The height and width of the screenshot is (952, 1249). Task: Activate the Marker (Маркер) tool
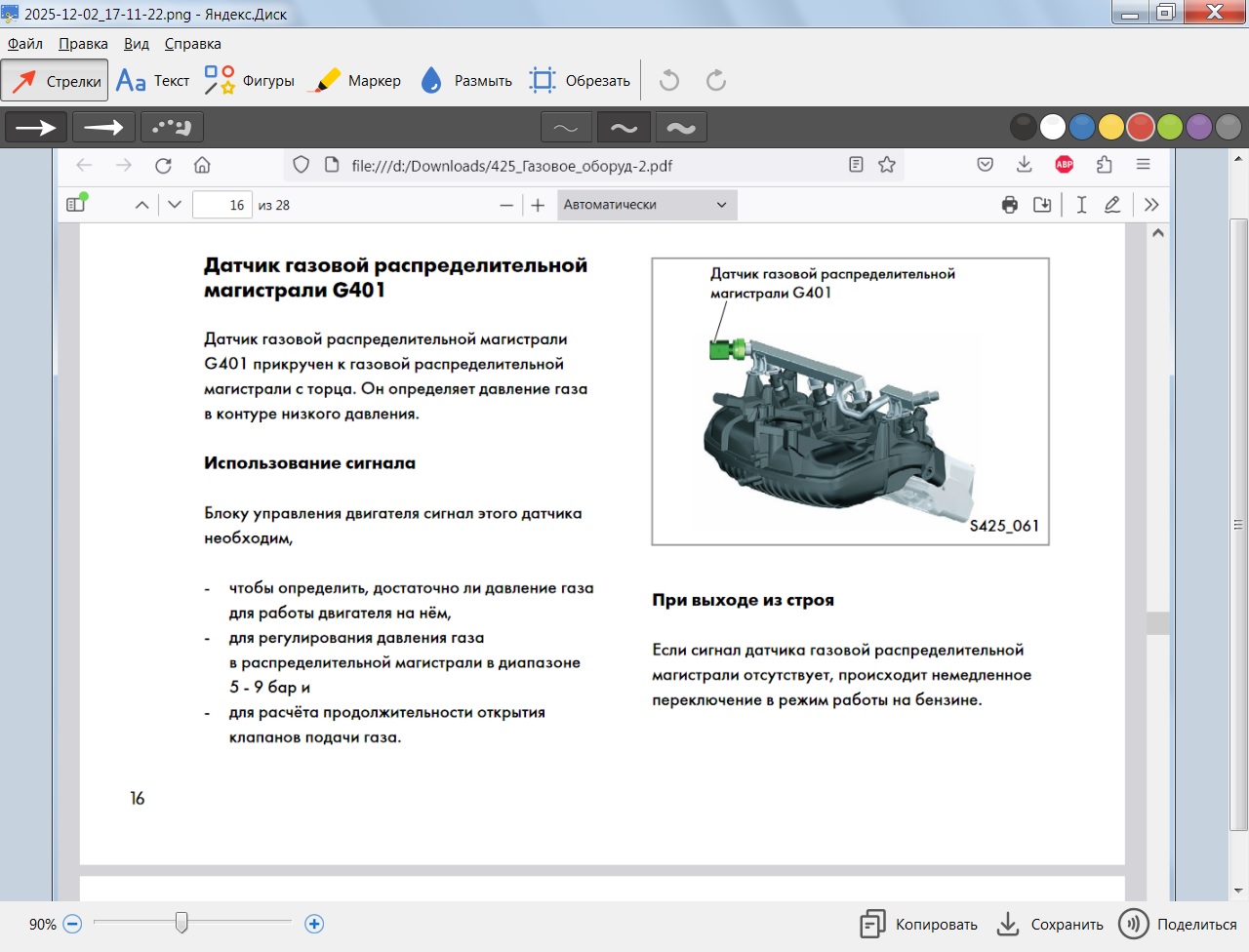pyautogui.click(x=354, y=81)
